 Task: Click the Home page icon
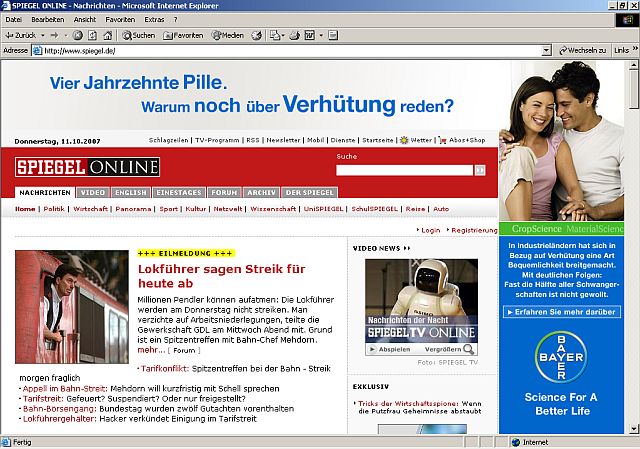point(108,36)
